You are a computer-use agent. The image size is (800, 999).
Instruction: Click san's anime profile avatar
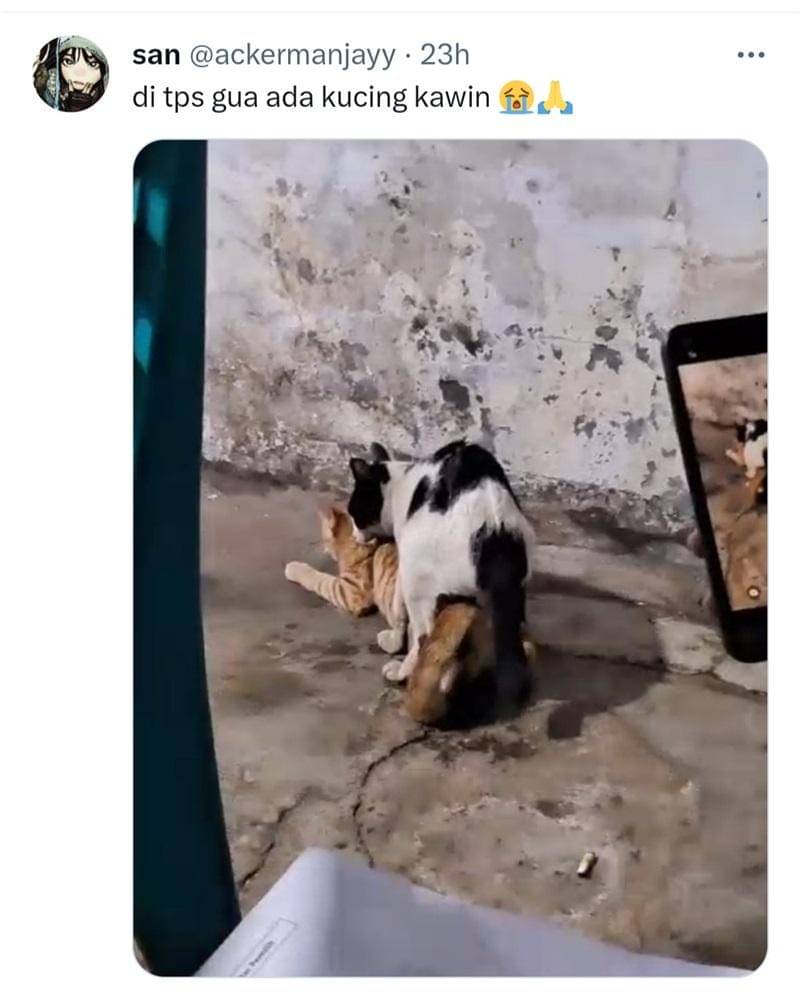(70, 74)
